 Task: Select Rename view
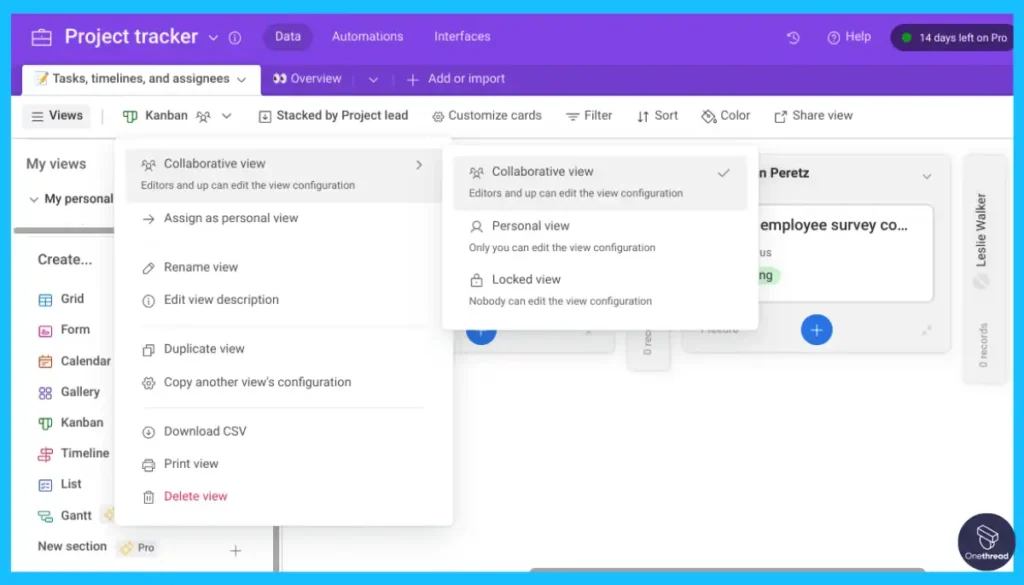pos(189,267)
